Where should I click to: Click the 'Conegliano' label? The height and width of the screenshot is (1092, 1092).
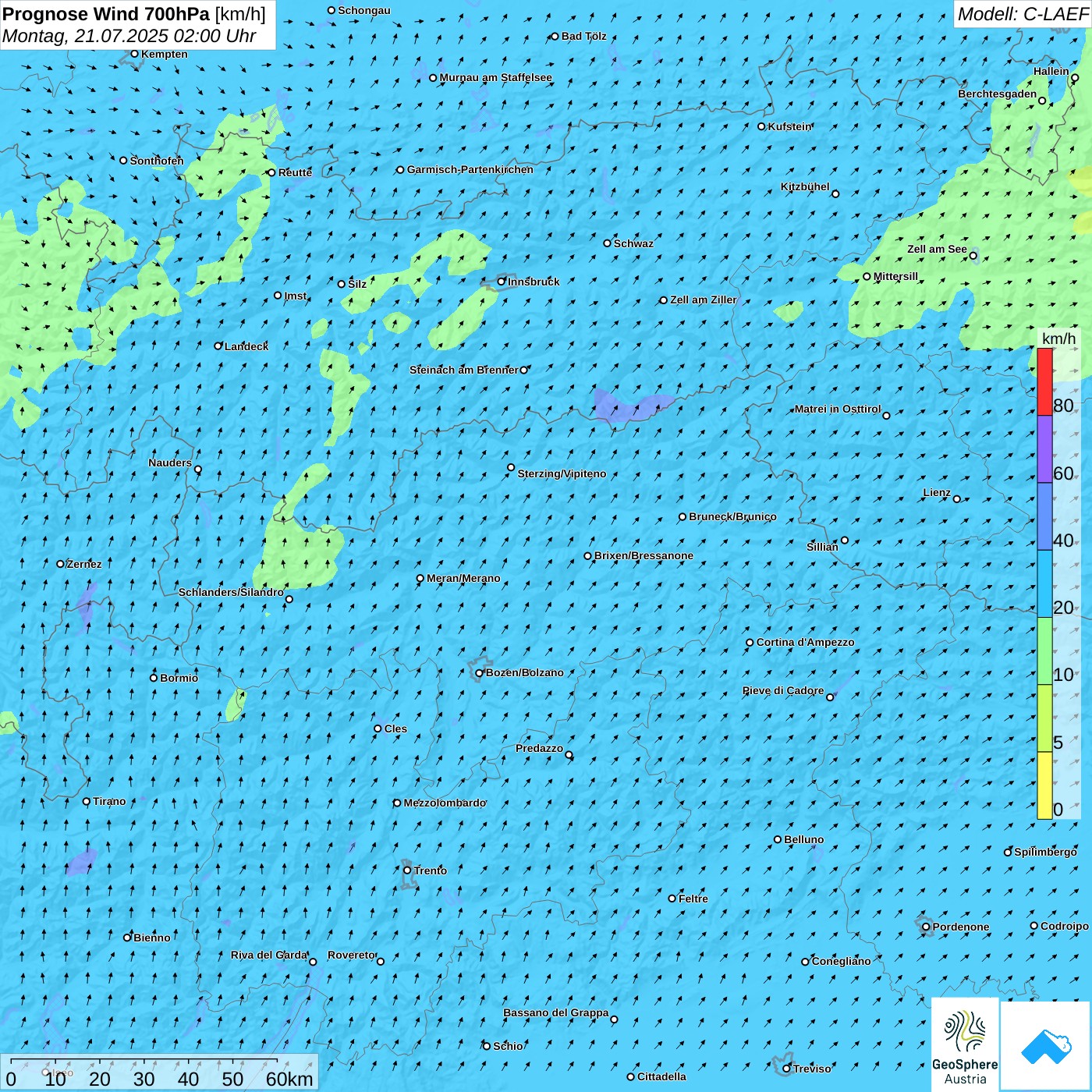pos(841,961)
